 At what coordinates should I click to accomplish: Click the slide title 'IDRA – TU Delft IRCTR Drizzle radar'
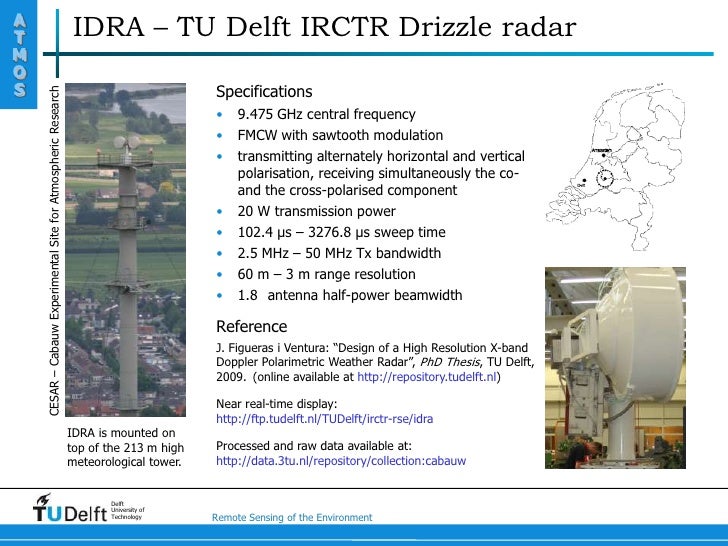325,26
